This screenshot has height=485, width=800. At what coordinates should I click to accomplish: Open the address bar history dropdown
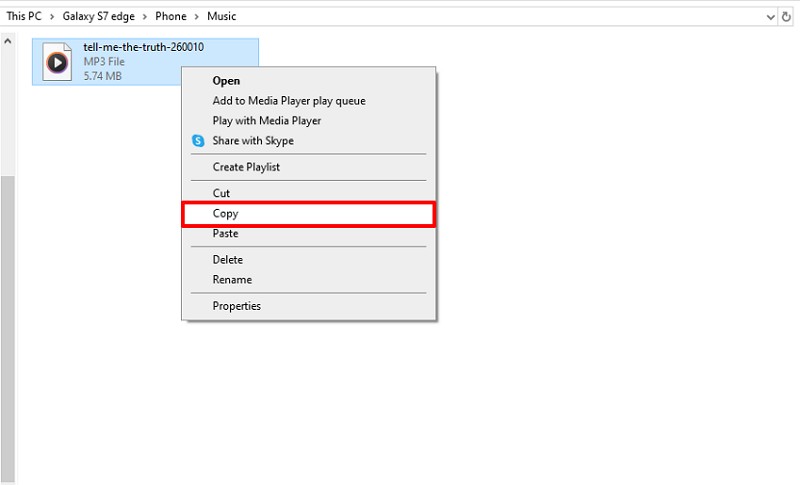point(770,17)
